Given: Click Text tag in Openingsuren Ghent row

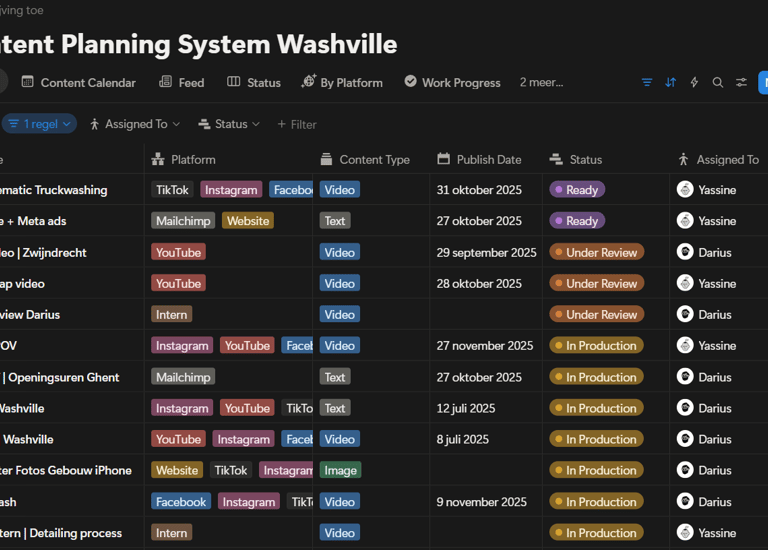Looking at the screenshot, I should click(335, 377).
